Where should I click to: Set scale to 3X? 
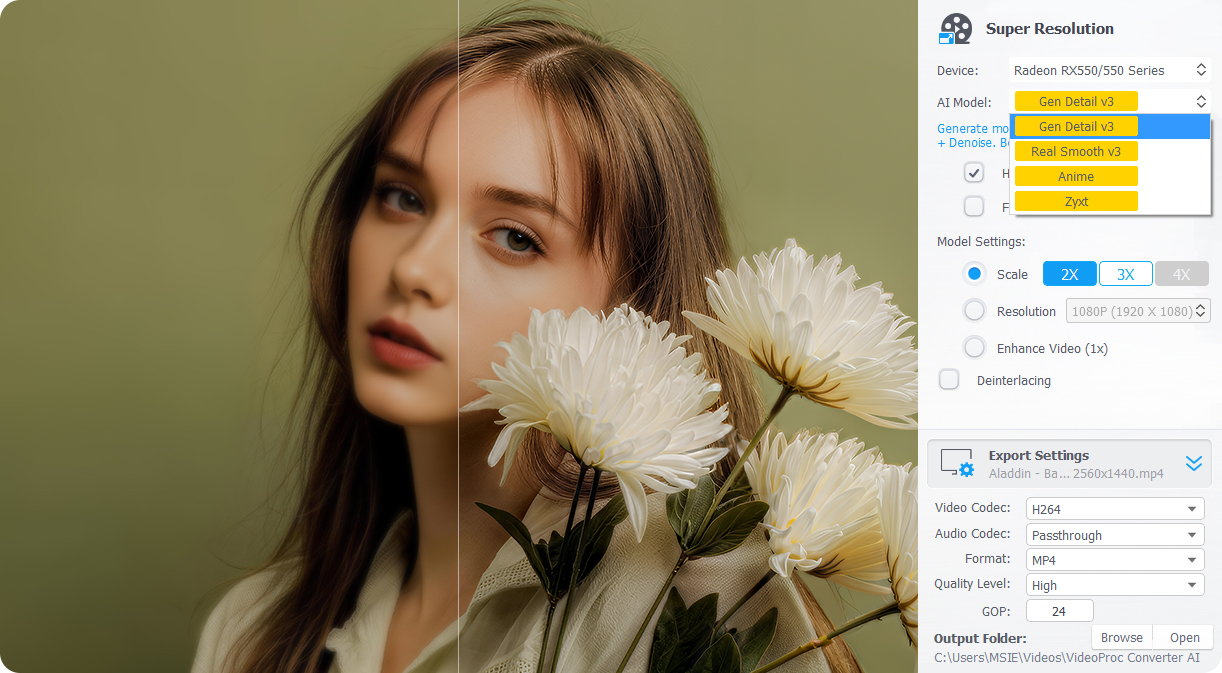(x=1126, y=274)
